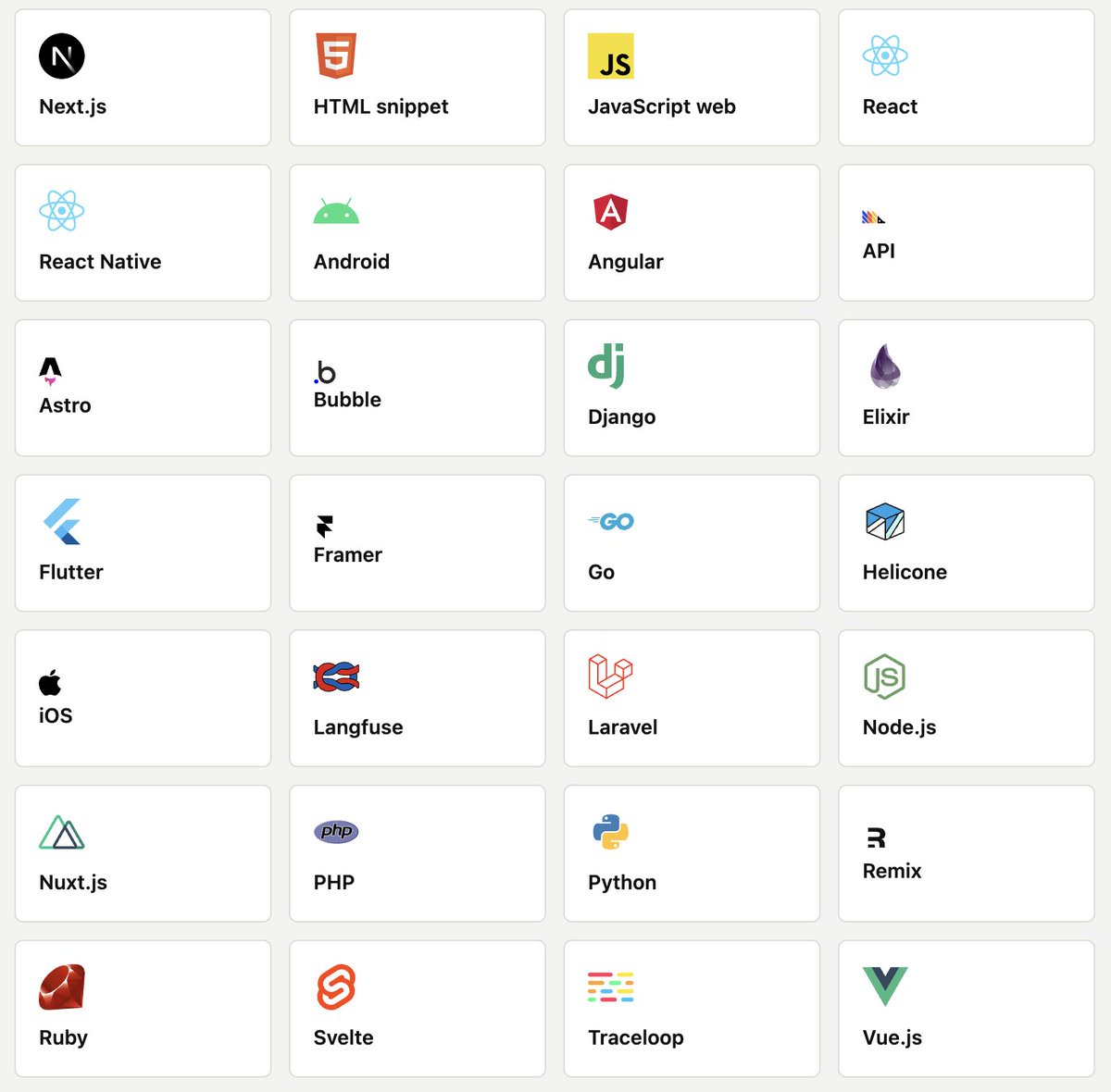Select the Nuxt.js label
This screenshot has height=1092, width=1111.
click(73, 883)
